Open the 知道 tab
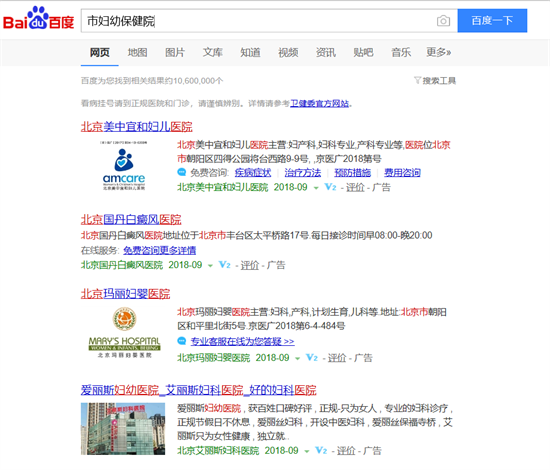This screenshot has width=550, height=470. (x=250, y=53)
